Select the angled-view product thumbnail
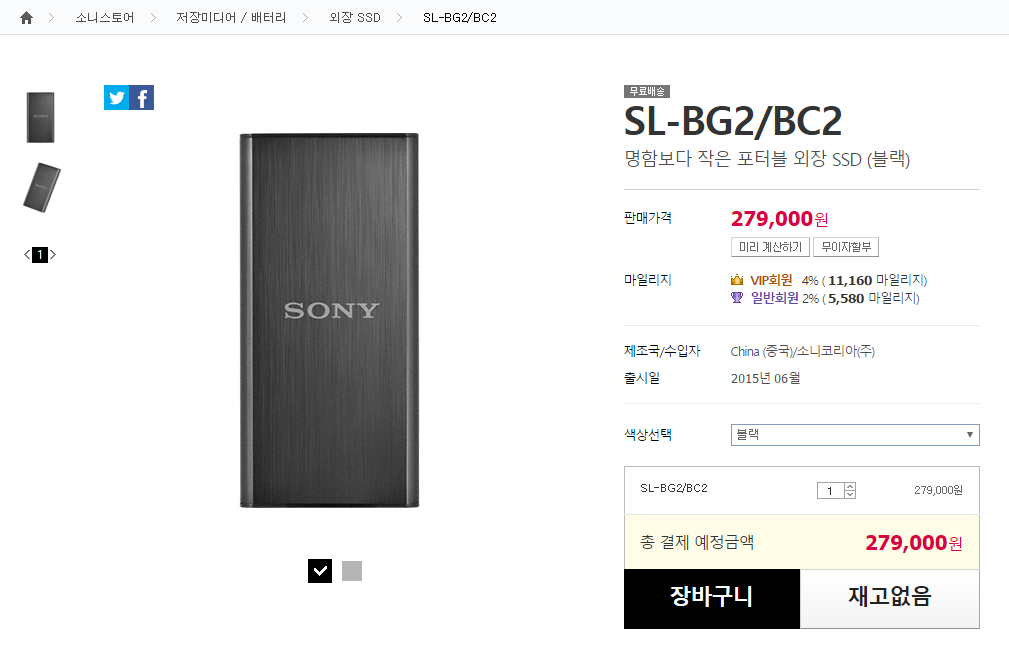1009x661 pixels. click(x=42, y=187)
